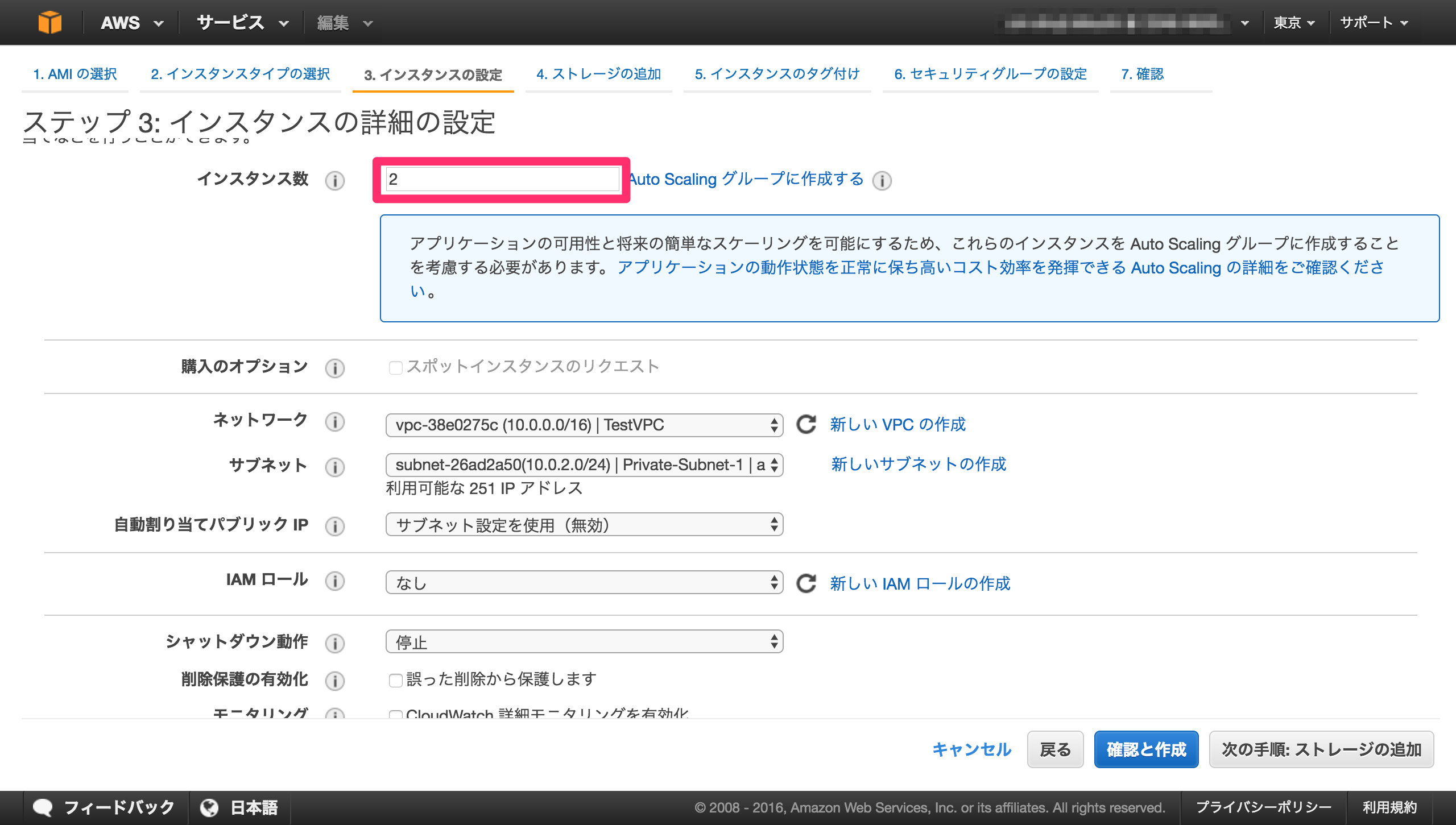
Task: Open 利用規約 footer link
Action: coord(1389,807)
